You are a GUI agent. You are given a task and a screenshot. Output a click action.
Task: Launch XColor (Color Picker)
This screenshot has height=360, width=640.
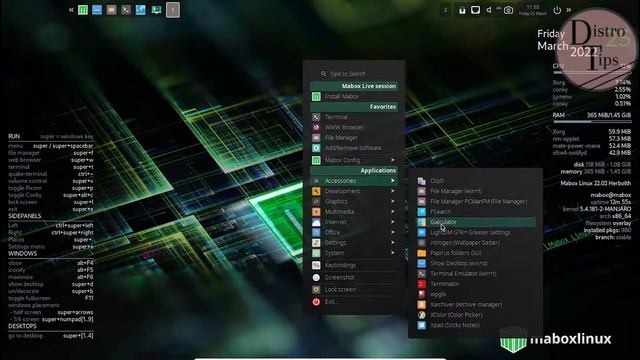[476, 315]
